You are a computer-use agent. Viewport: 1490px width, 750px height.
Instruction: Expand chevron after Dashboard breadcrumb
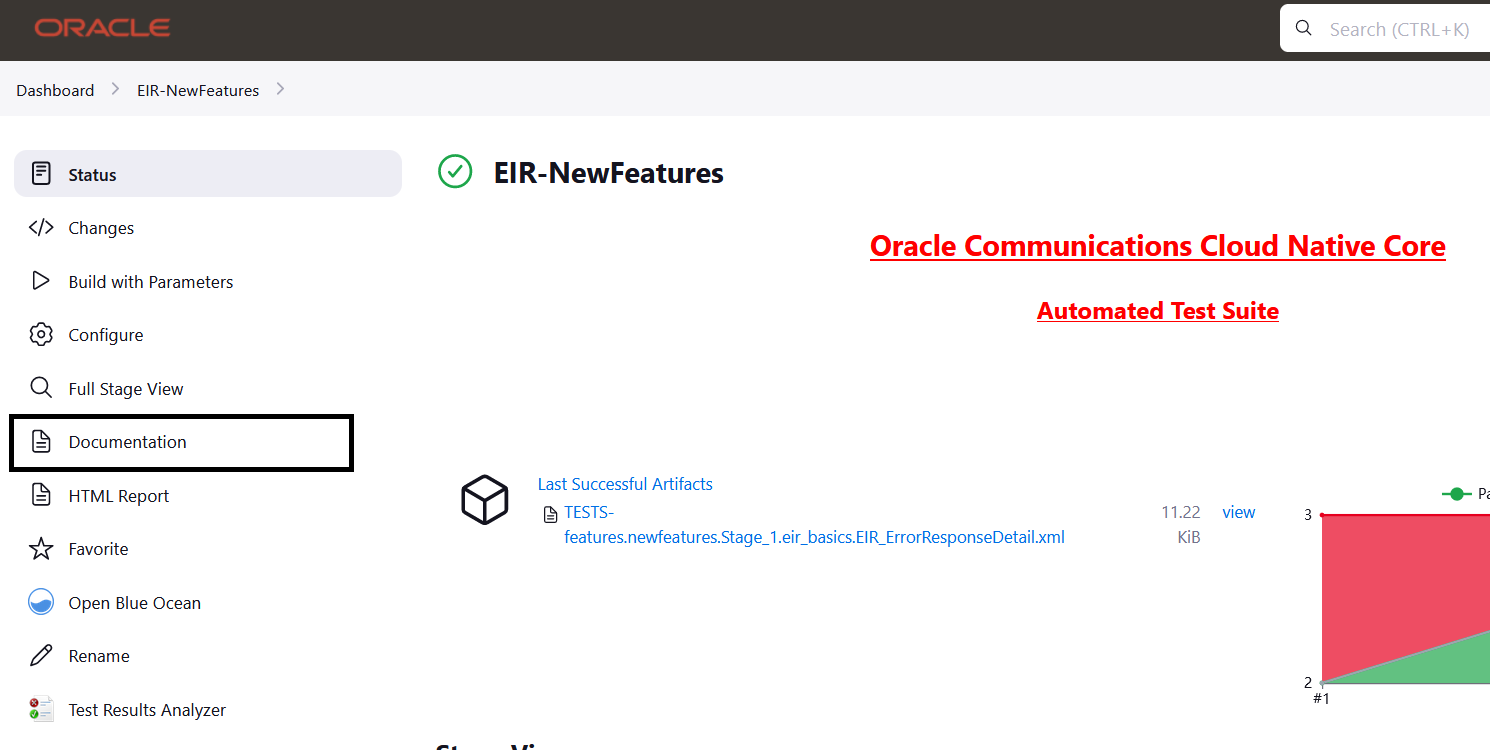click(116, 90)
